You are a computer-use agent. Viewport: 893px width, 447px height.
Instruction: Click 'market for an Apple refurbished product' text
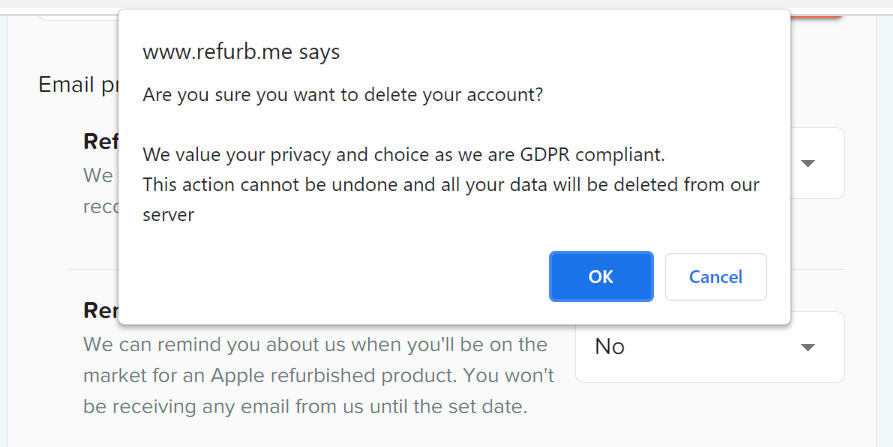pyautogui.click(x=317, y=376)
